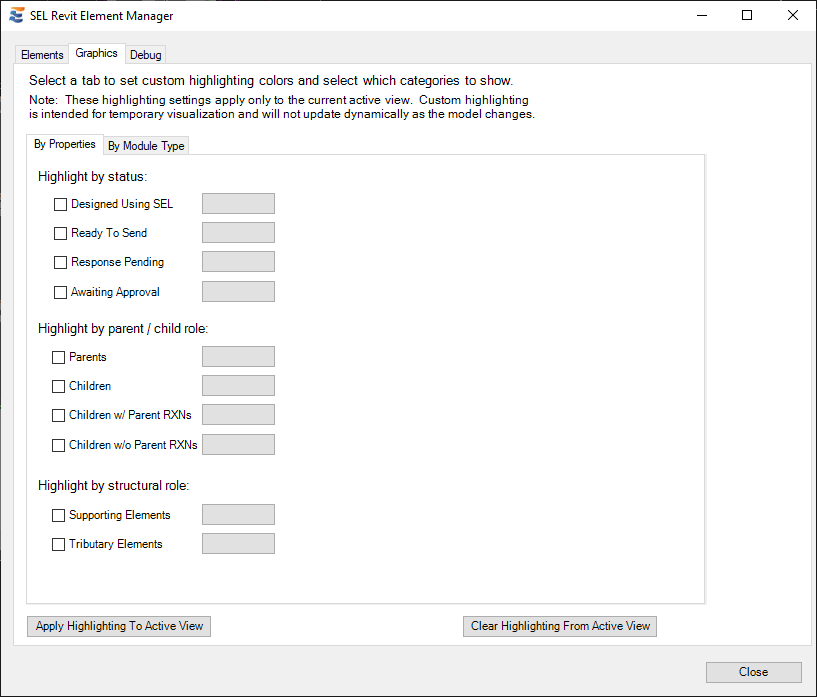Click the Parents color swatch
The width and height of the screenshot is (817, 697).
tap(238, 357)
